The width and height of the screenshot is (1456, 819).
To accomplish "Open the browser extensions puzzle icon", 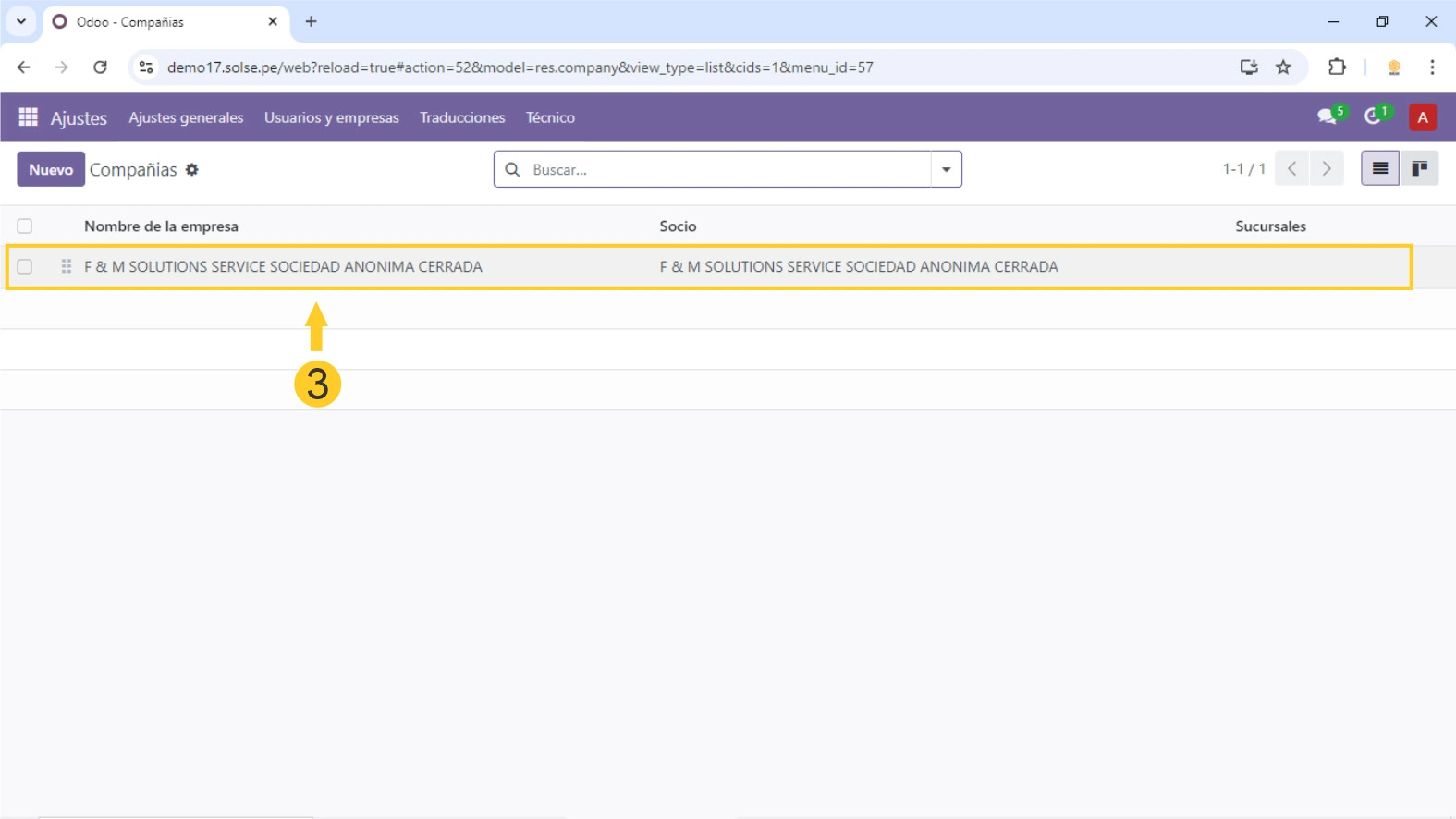I will 1337,67.
